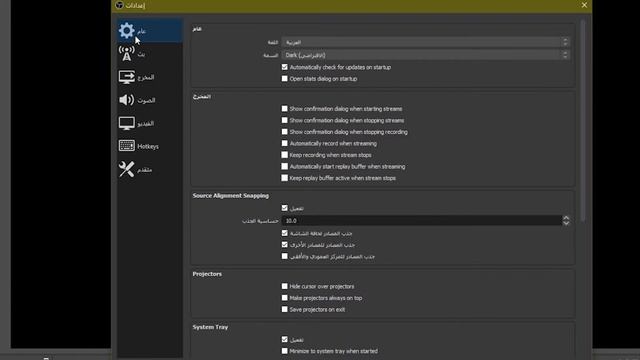Open the Advanced tools icon section

[126, 169]
